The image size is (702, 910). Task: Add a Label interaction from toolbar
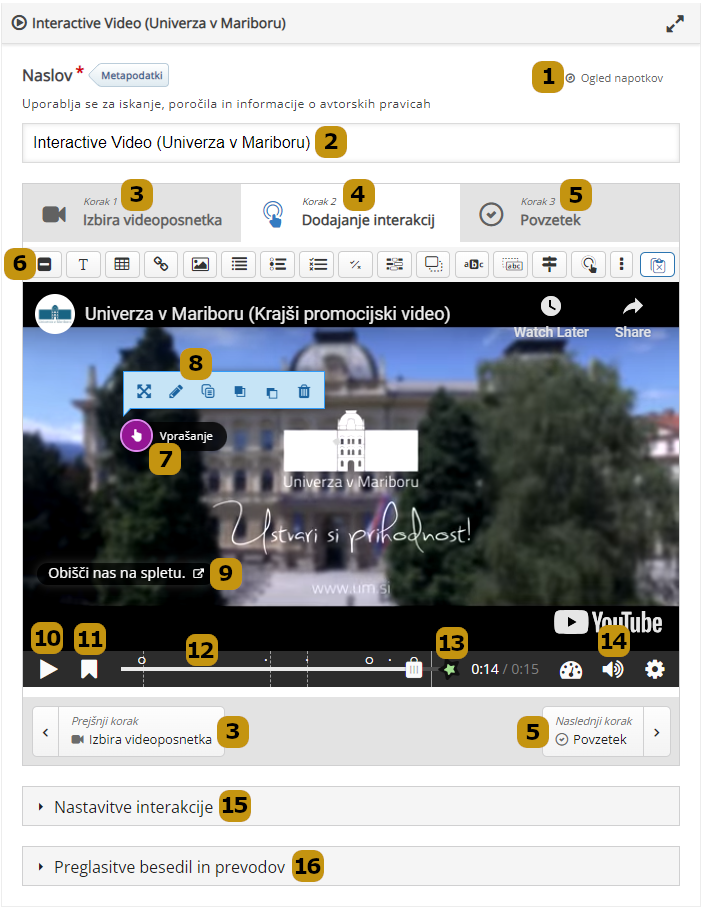pyautogui.click(x=45, y=265)
